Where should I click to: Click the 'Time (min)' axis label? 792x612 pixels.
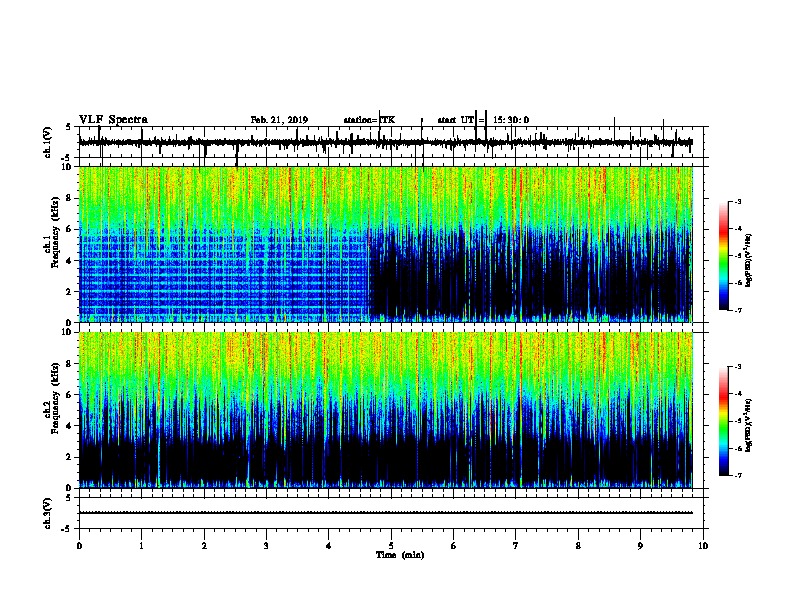click(400, 555)
